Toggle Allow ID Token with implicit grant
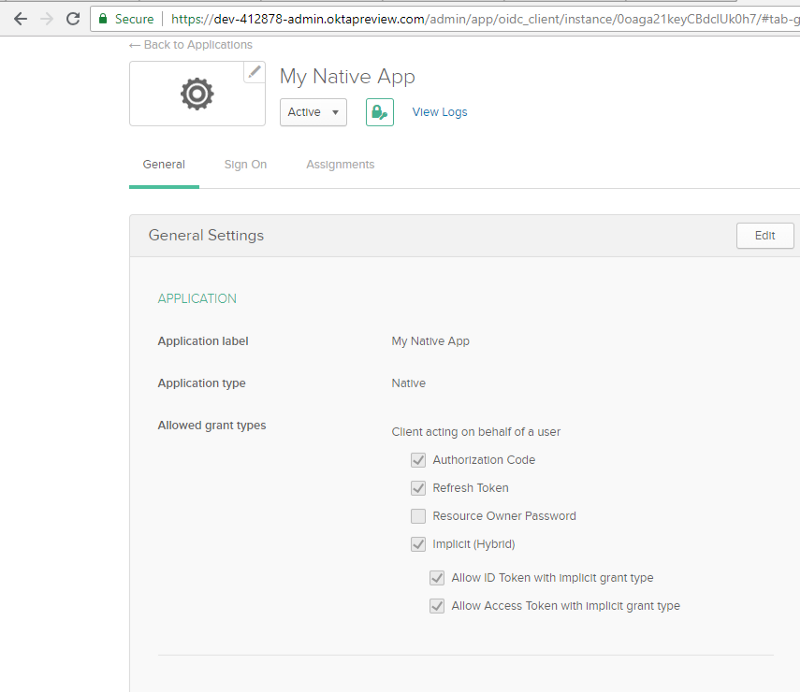800x692 pixels. point(437,578)
